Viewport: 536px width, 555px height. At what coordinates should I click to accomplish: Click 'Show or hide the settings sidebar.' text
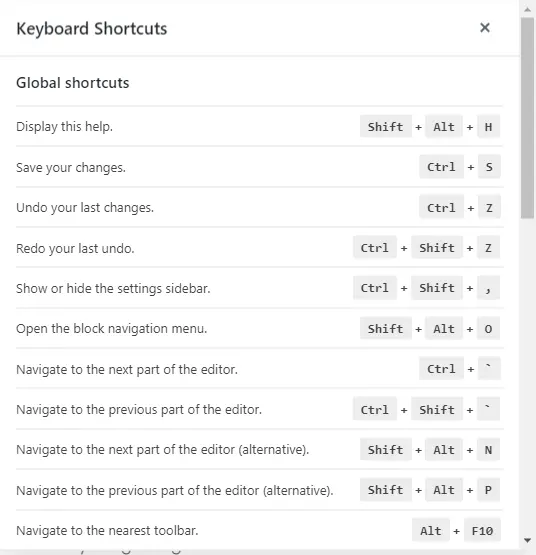coord(113,288)
